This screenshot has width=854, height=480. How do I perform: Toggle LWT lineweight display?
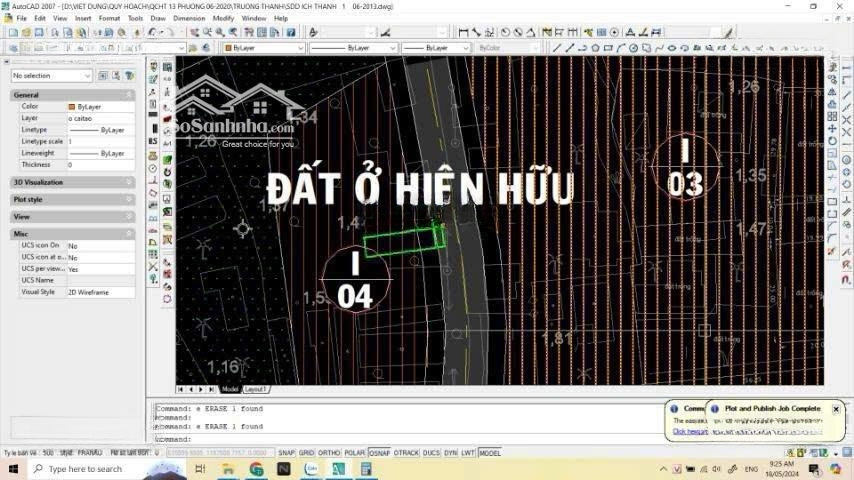[x=468, y=453]
